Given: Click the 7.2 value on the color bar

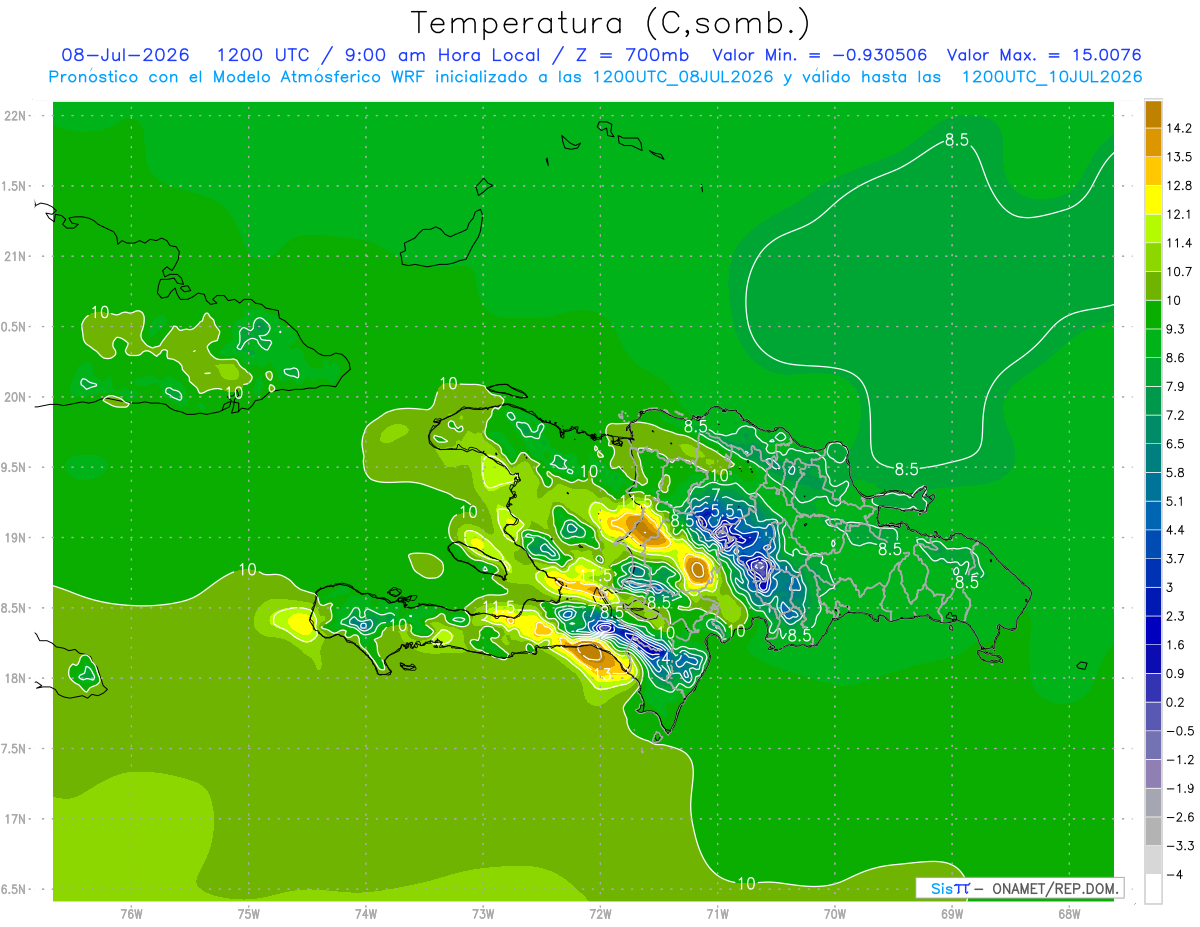Looking at the screenshot, I should coord(1175,415).
